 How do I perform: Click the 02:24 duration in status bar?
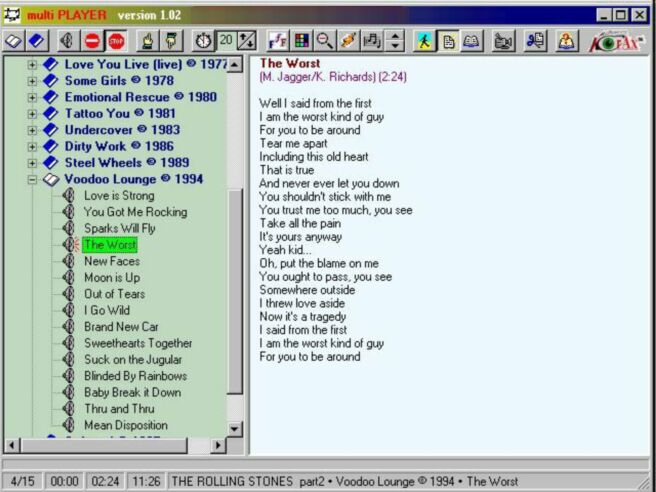click(105, 482)
